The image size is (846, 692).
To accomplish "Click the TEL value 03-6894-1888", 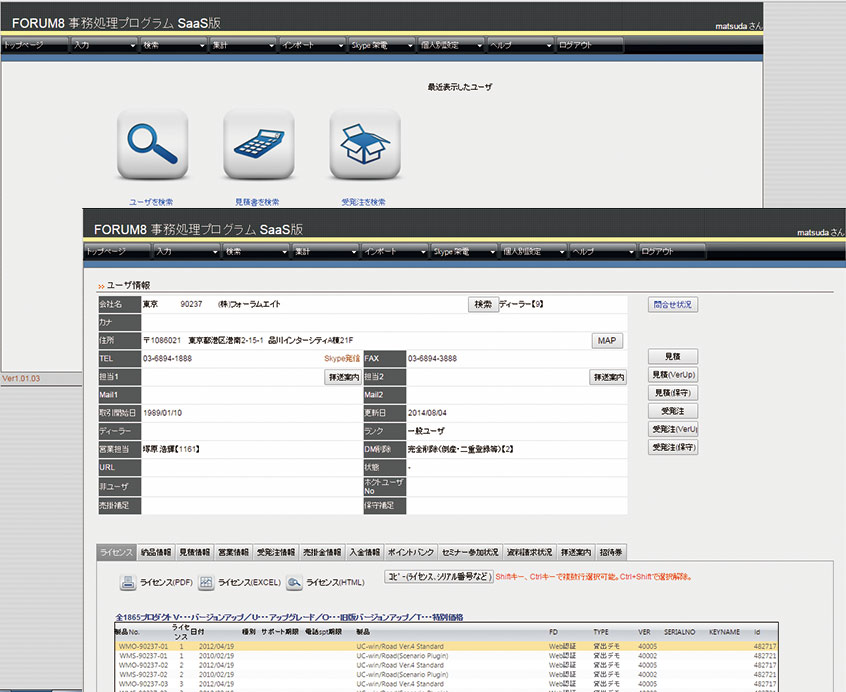I will point(167,359).
